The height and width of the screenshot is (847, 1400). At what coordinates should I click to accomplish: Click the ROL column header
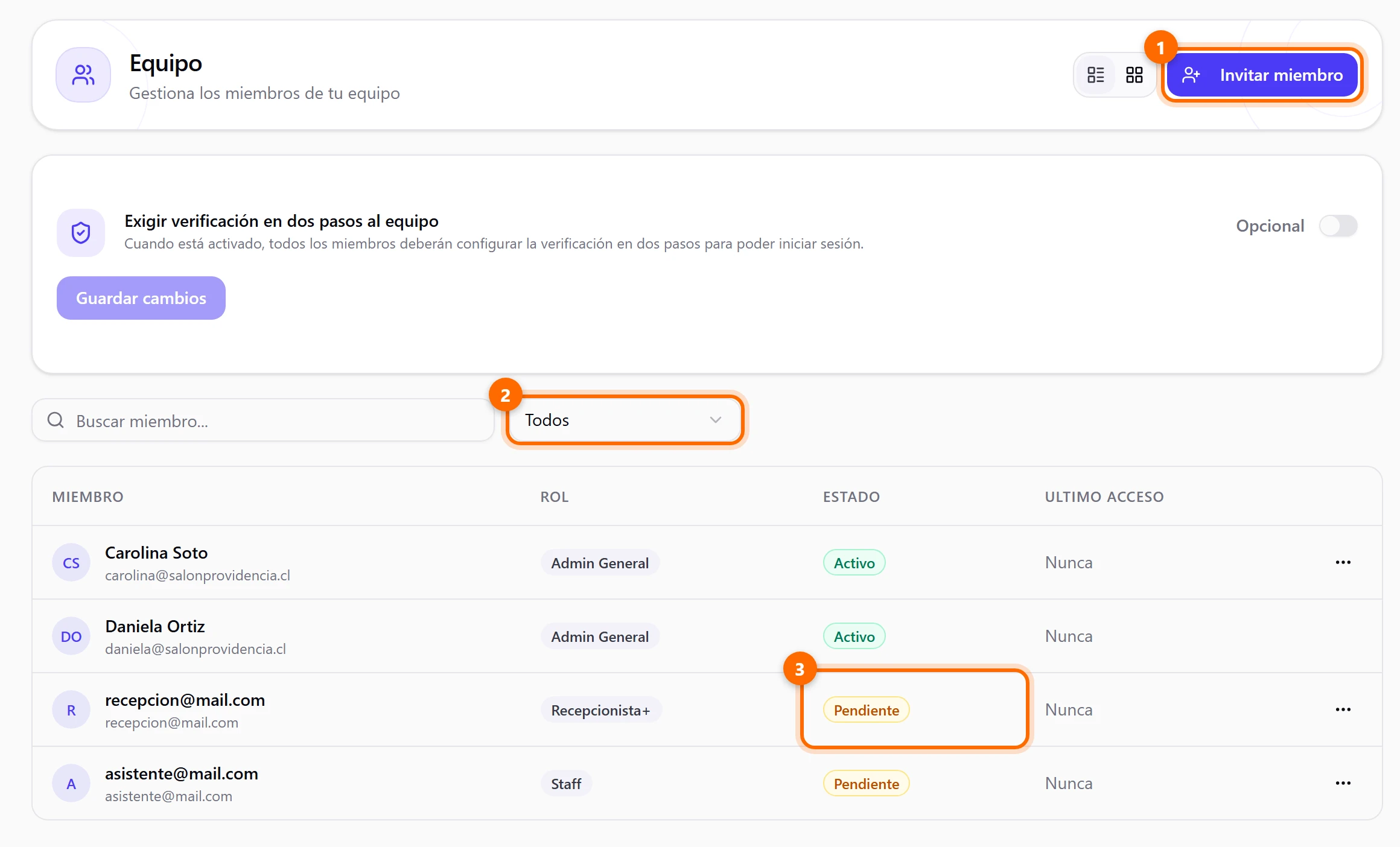click(554, 496)
